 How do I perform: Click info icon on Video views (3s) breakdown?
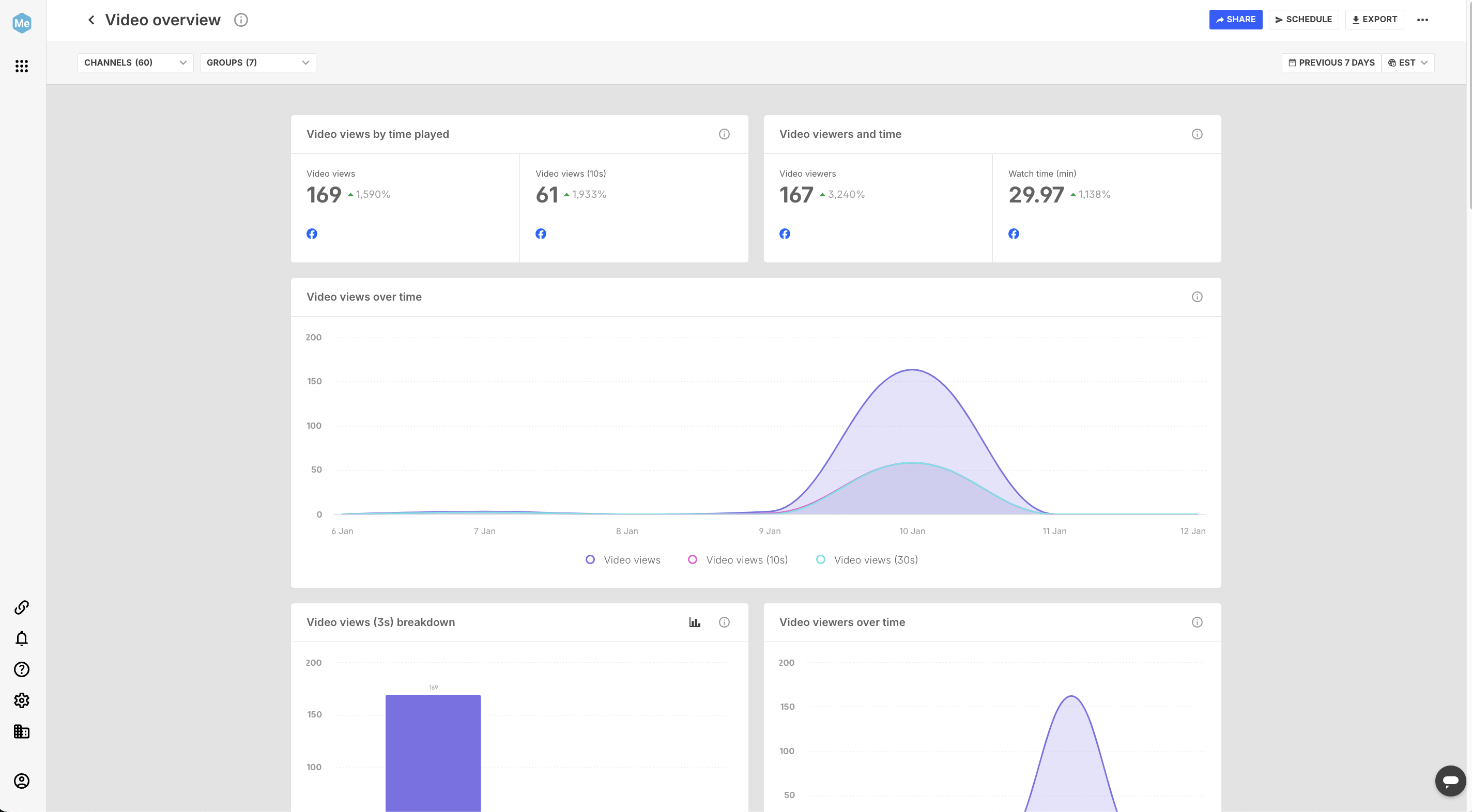724,622
